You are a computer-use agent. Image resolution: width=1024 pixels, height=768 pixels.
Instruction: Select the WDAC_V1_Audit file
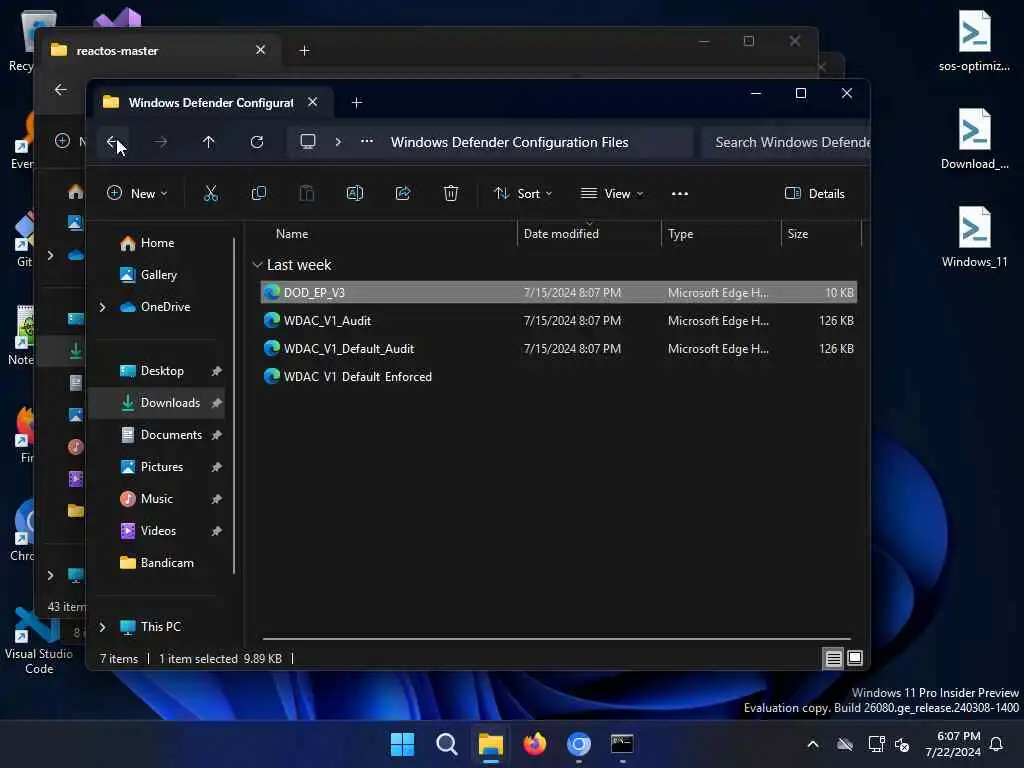click(559, 321)
